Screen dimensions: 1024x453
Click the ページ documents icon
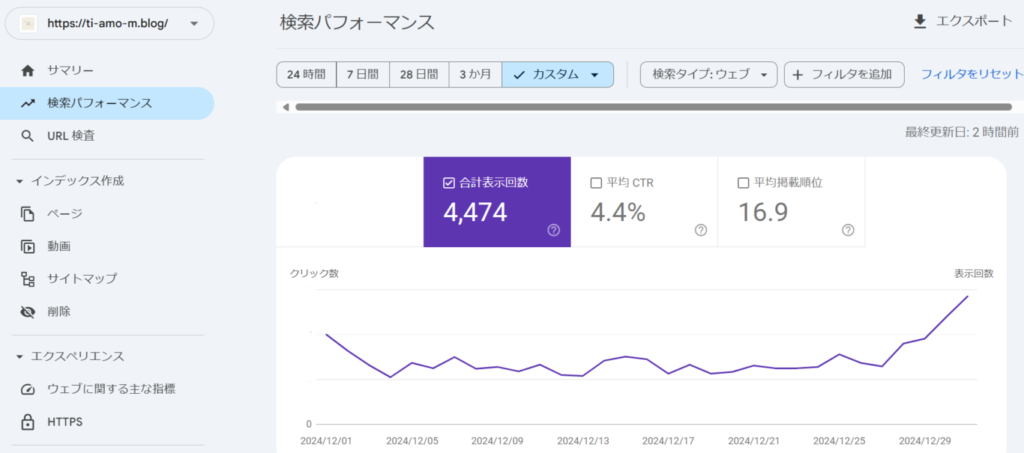[x=28, y=214]
